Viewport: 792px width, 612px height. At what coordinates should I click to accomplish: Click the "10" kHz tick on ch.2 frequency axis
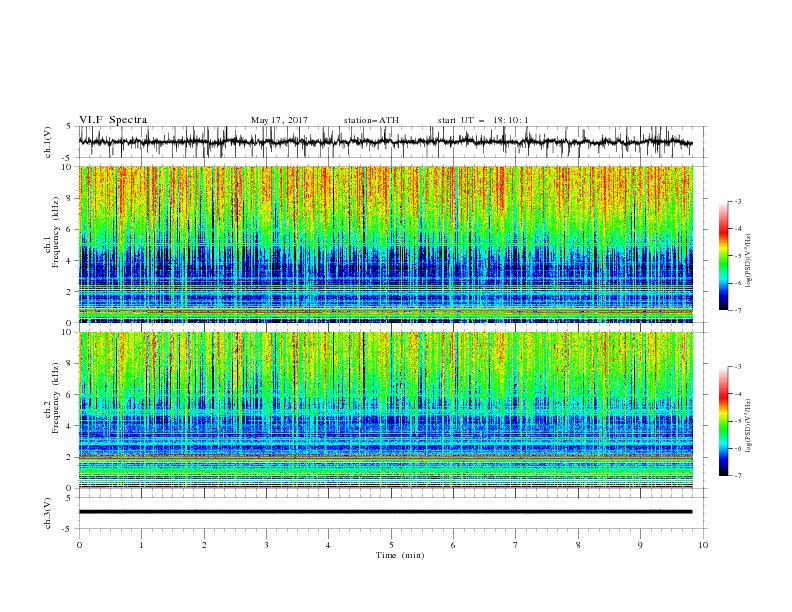pos(69,332)
